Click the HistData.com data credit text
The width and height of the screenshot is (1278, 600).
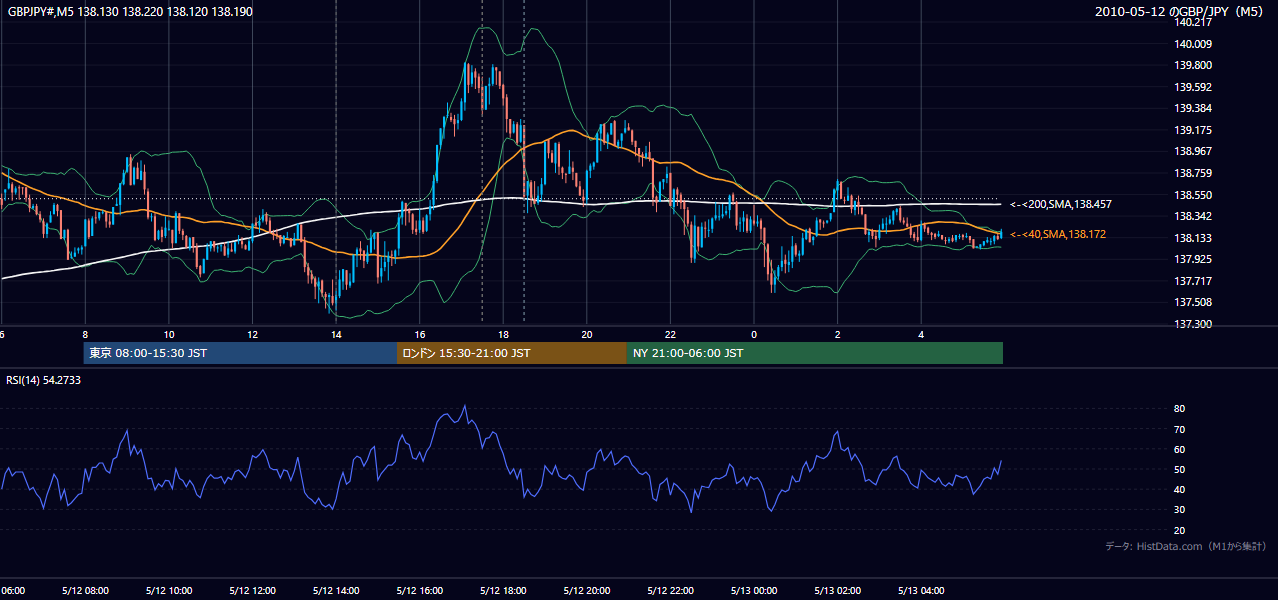tap(1186, 546)
